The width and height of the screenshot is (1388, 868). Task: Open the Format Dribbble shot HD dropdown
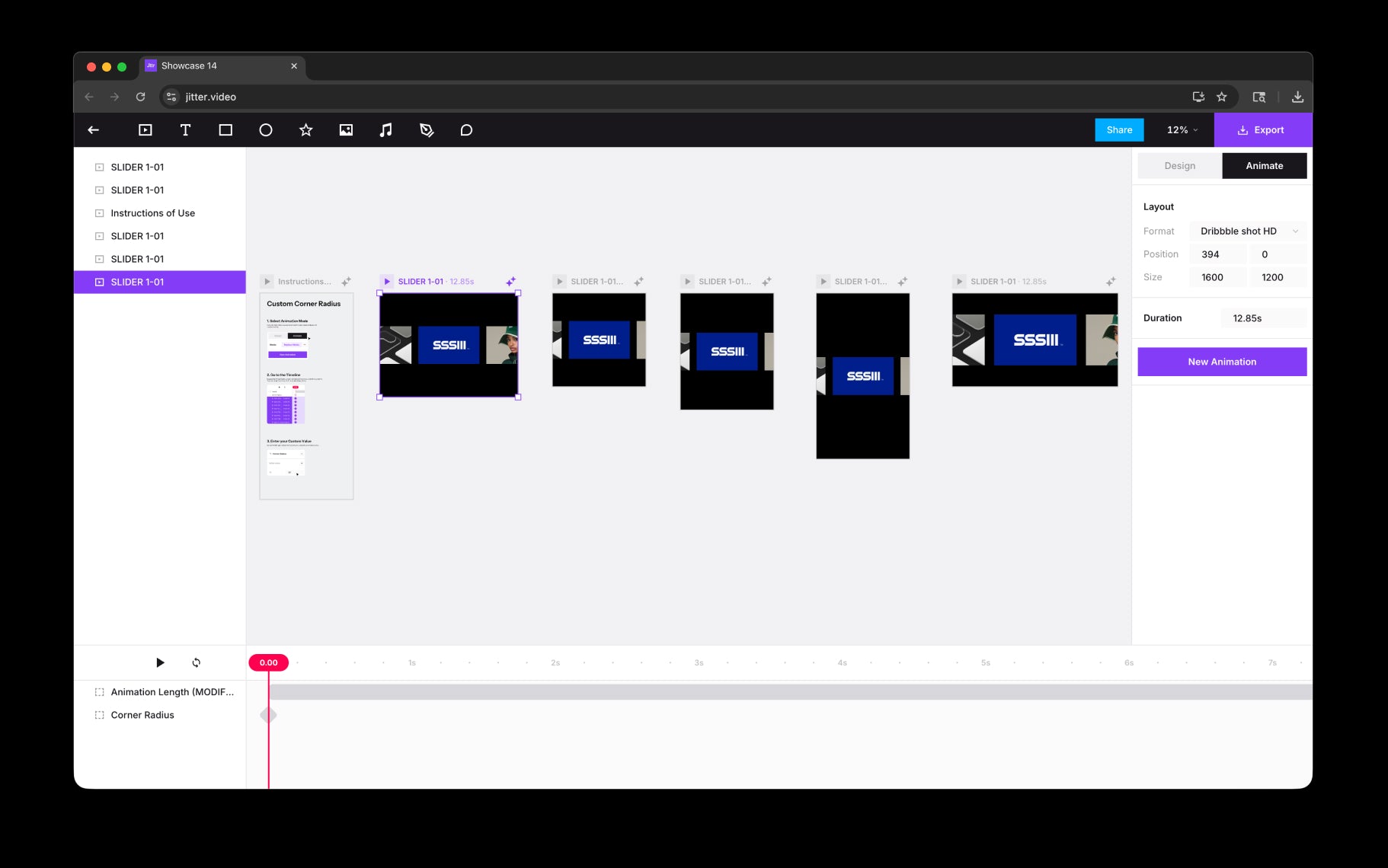(x=1248, y=231)
